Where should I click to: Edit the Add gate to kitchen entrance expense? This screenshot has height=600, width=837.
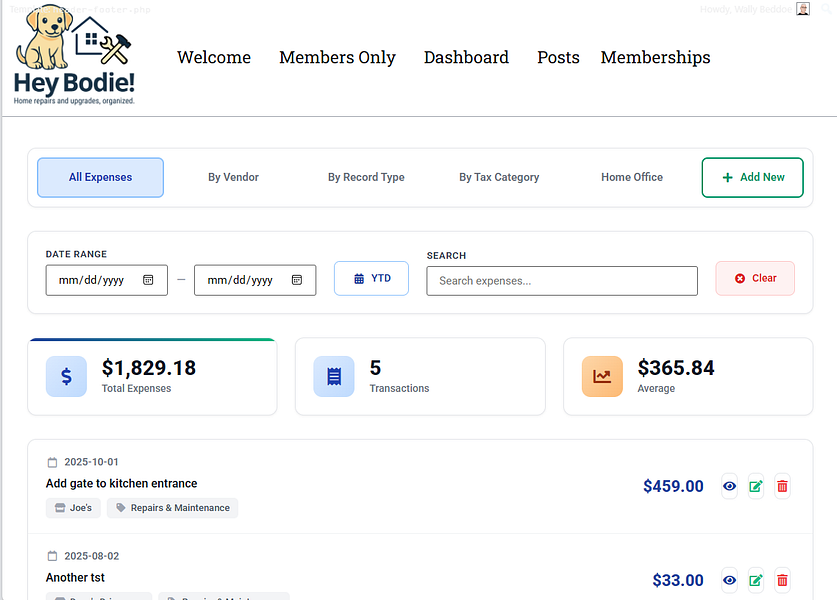(756, 486)
